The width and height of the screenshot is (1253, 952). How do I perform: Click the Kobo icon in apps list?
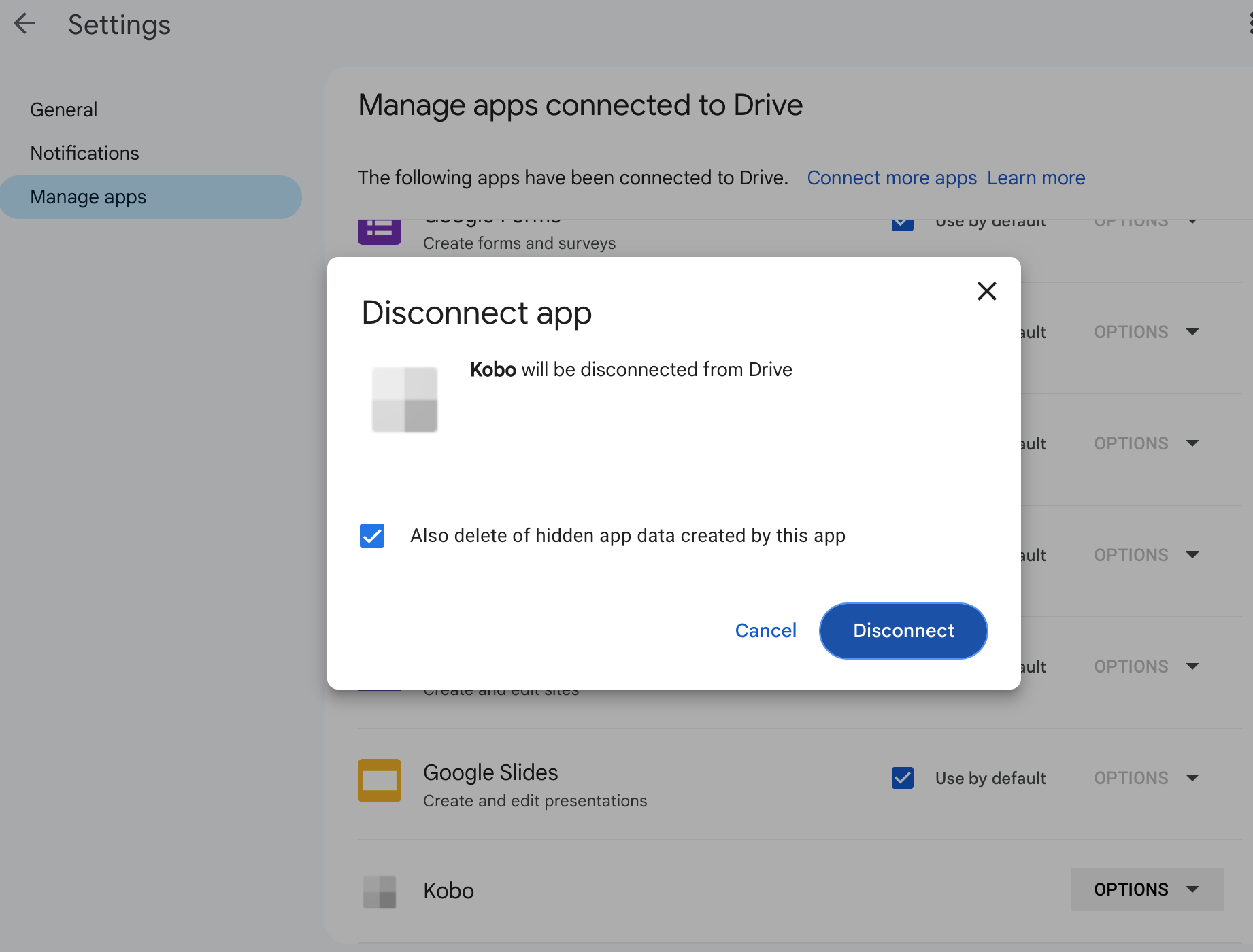[380, 891]
